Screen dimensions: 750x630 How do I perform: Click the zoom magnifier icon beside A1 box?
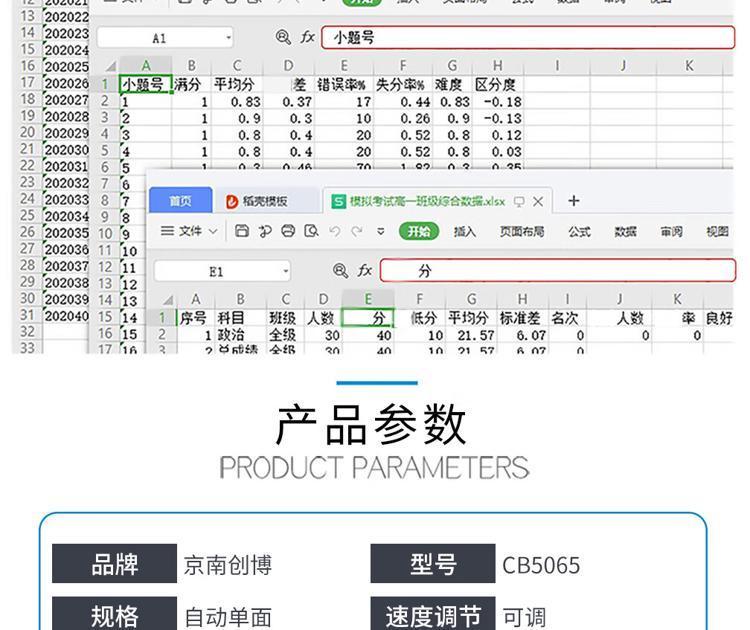[x=282, y=38]
